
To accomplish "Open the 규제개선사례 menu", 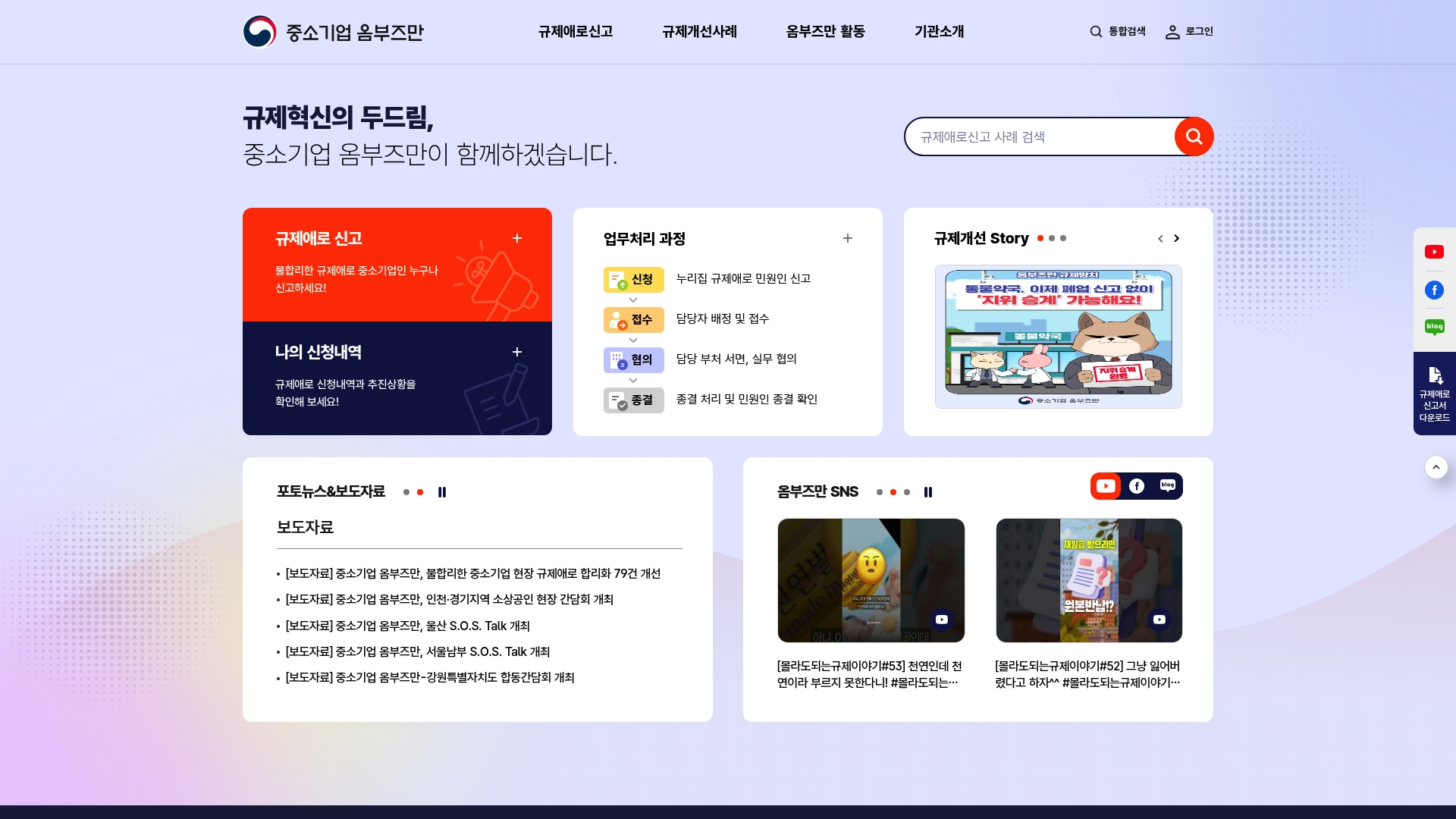I will tap(699, 32).
